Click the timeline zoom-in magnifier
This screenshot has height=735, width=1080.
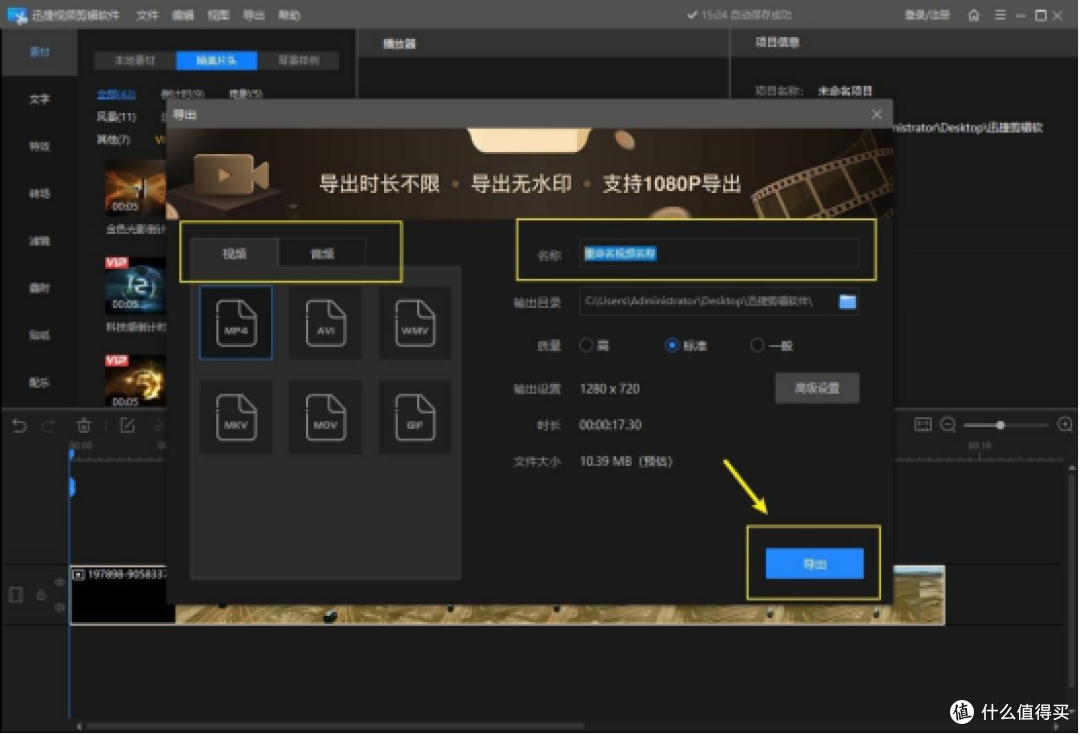point(1065,424)
